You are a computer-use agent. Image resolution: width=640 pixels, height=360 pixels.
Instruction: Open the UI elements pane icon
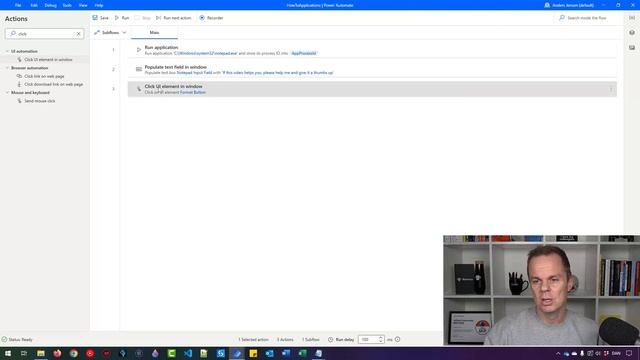coord(632,33)
